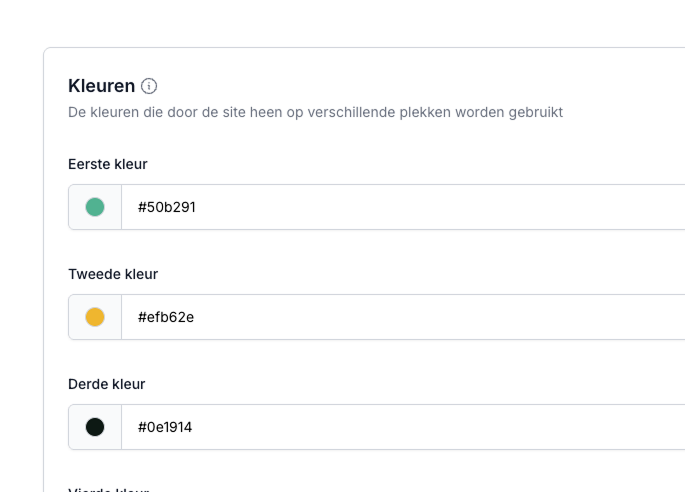685x492 pixels.
Task: Click the Eerste kleur label
Action: pos(108,164)
